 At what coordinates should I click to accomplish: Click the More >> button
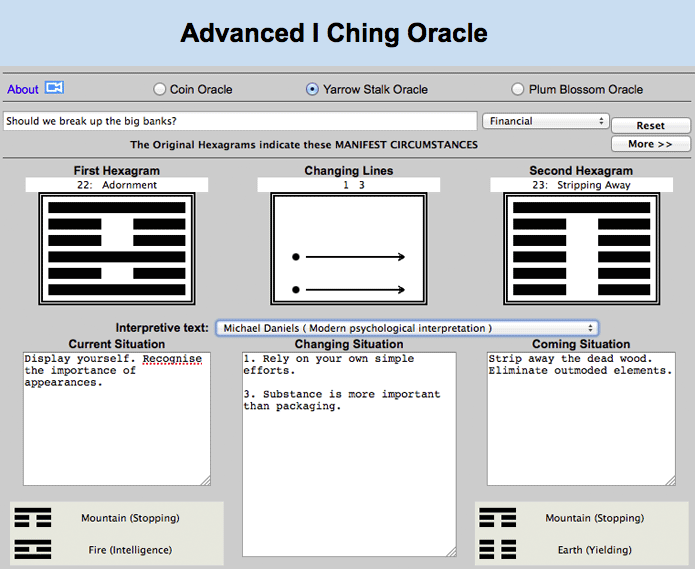coord(651,144)
